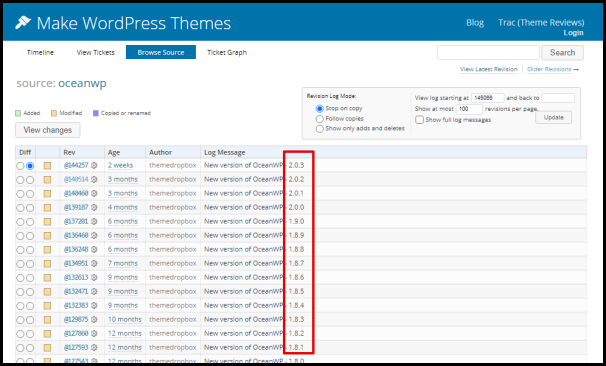
Task: Select the right diff radio in 2.0.2 row
Action: click(x=30, y=180)
